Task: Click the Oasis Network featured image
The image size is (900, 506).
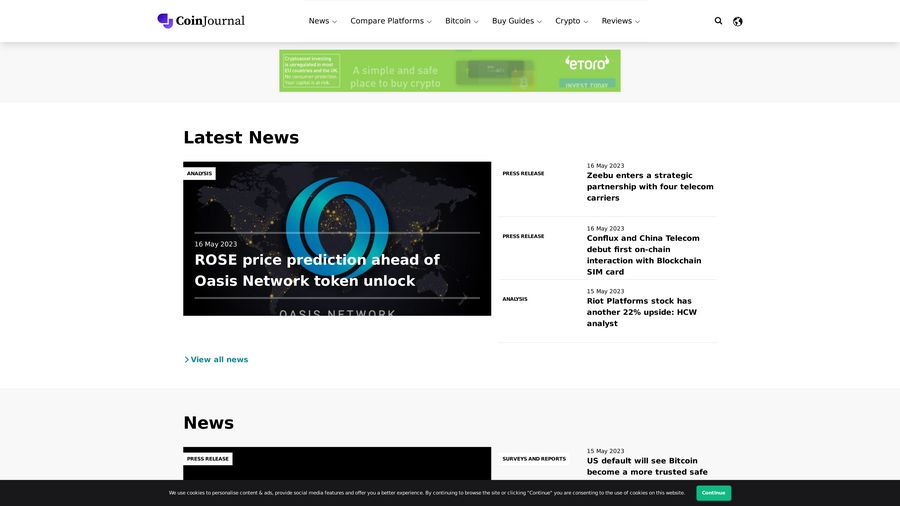Action: (337, 210)
